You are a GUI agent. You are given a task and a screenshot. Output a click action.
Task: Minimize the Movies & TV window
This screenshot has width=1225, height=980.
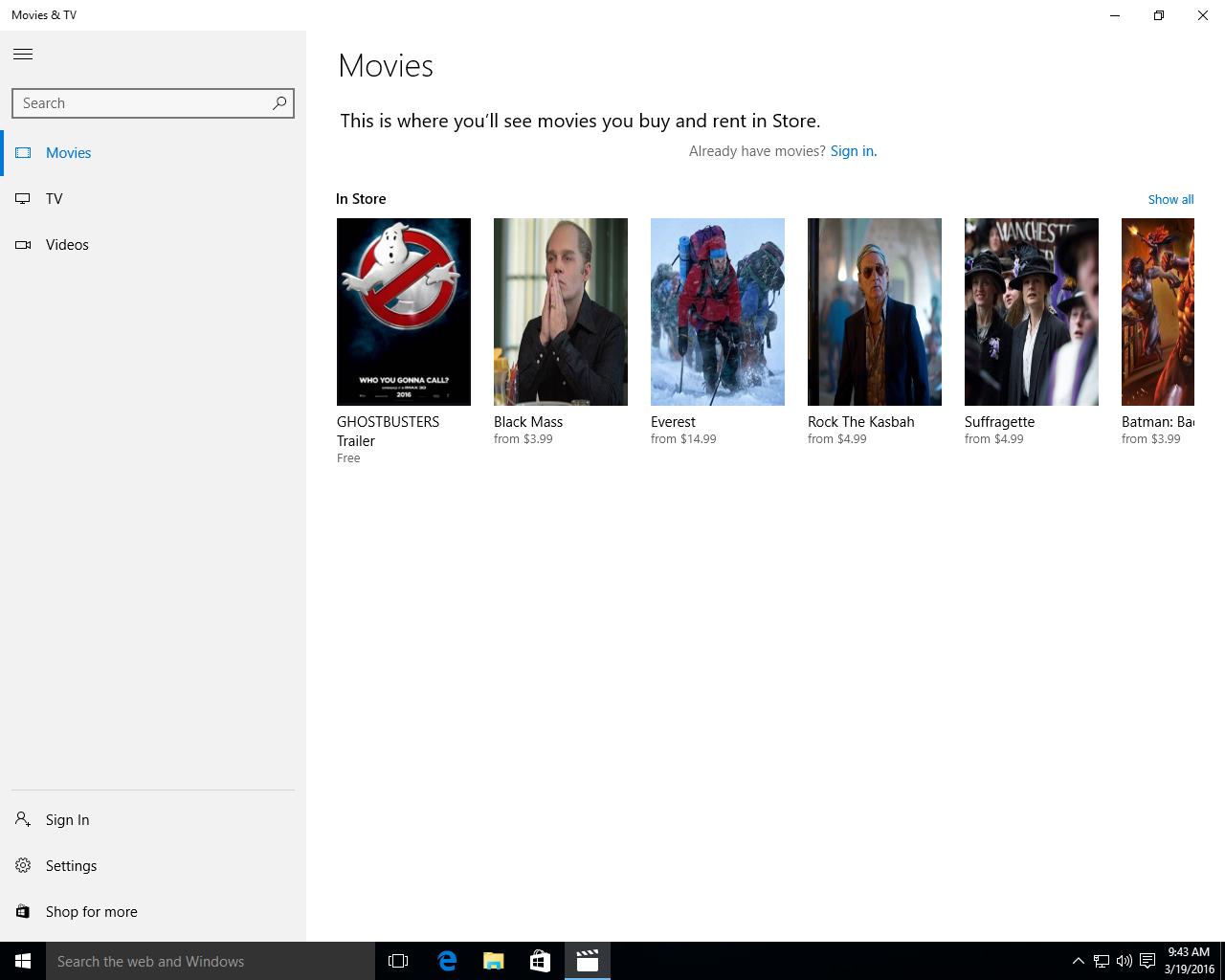pos(1115,15)
